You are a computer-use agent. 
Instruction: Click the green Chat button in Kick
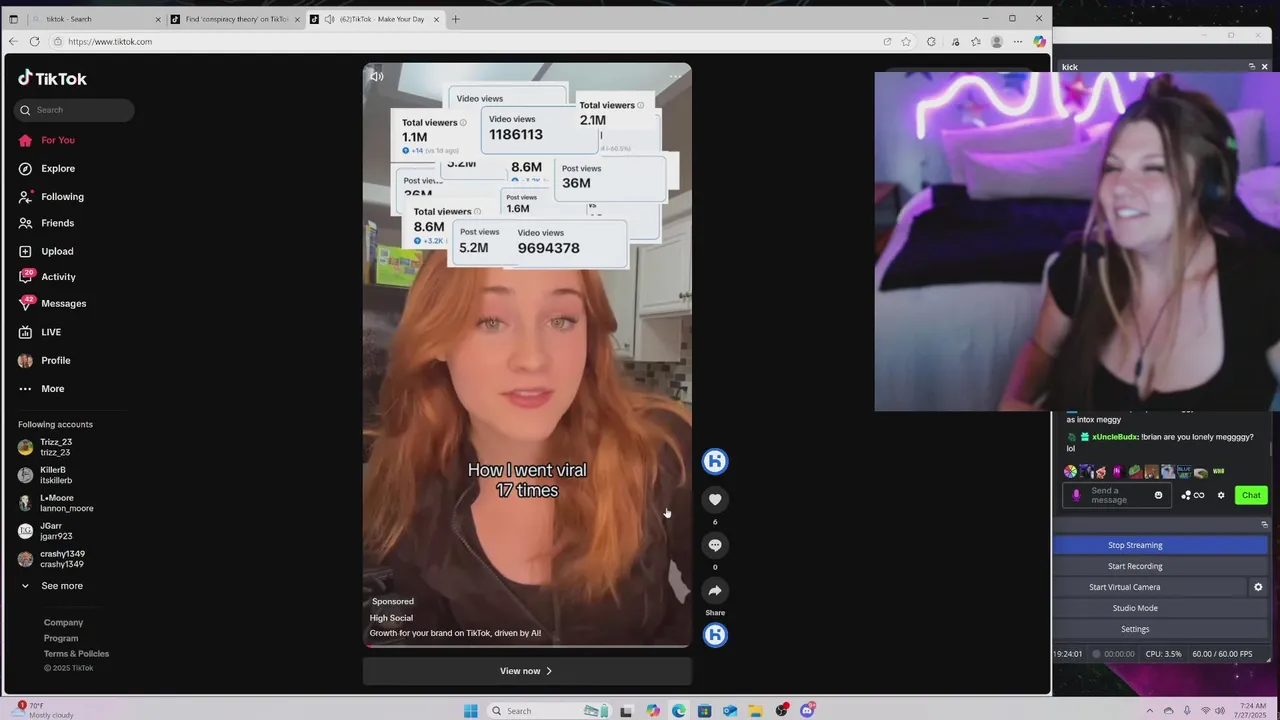1251,495
